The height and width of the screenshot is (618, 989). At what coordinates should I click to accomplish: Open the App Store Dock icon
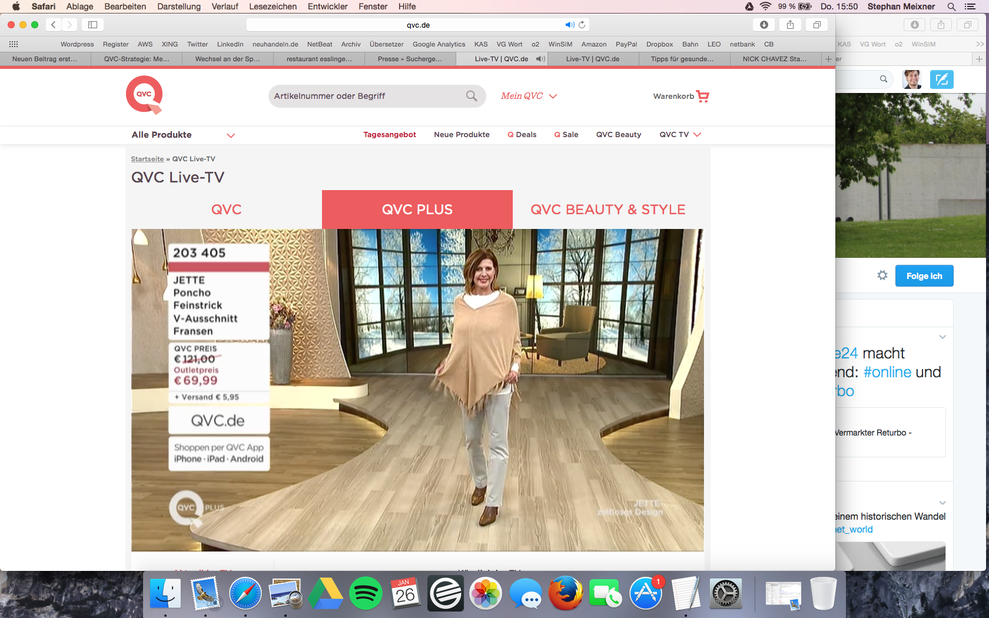[x=645, y=593]
